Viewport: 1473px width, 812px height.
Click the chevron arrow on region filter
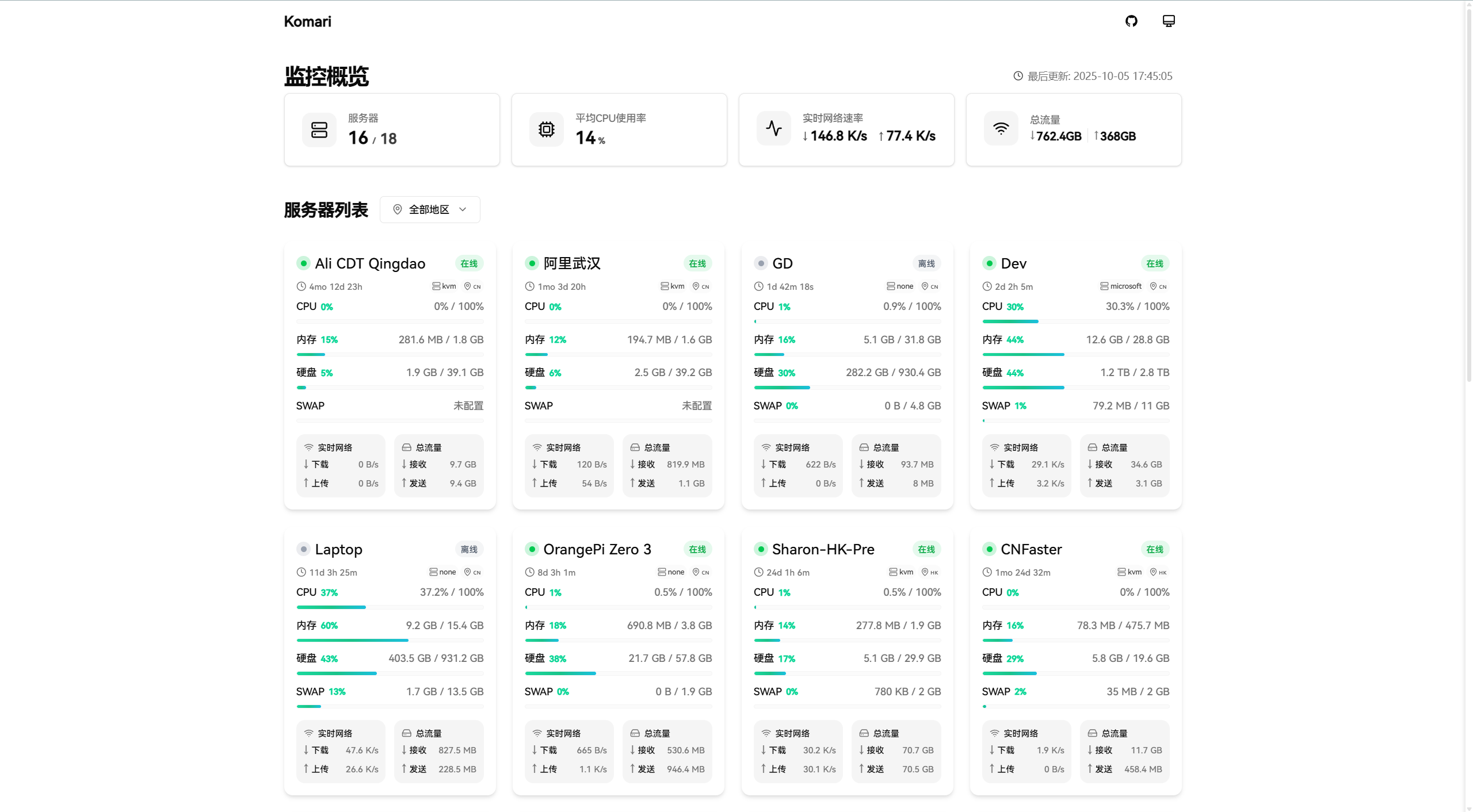463,209
